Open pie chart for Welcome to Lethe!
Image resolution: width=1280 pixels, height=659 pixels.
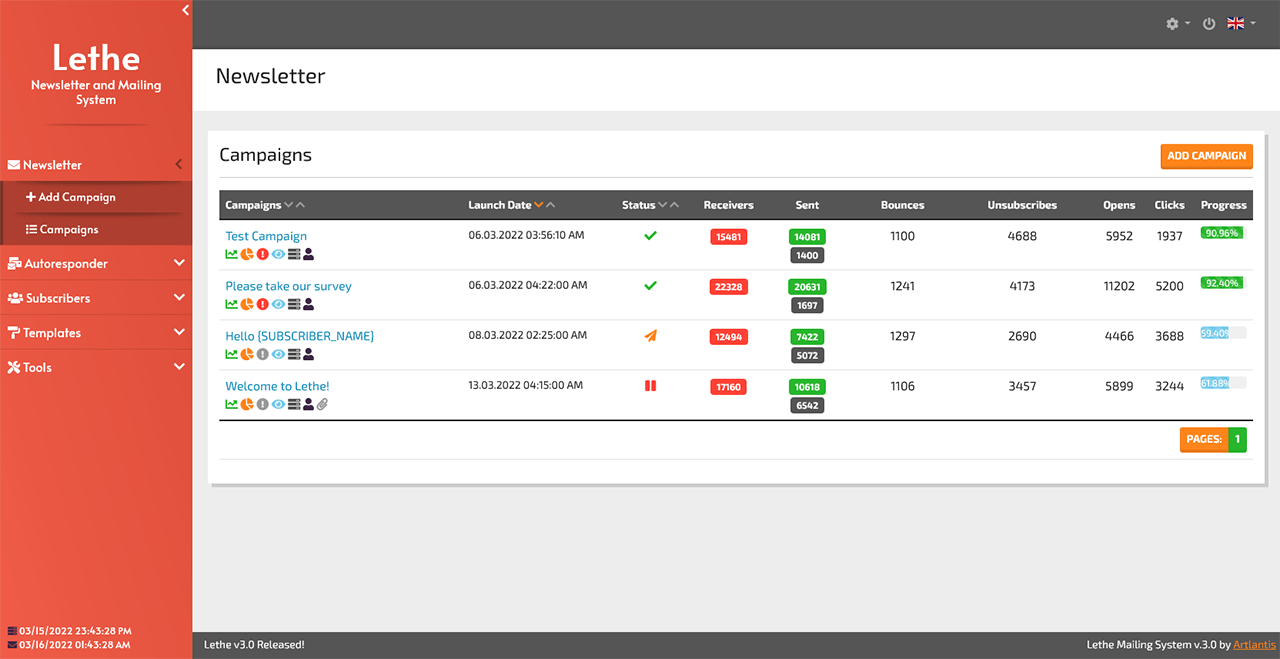click(247, 404)
